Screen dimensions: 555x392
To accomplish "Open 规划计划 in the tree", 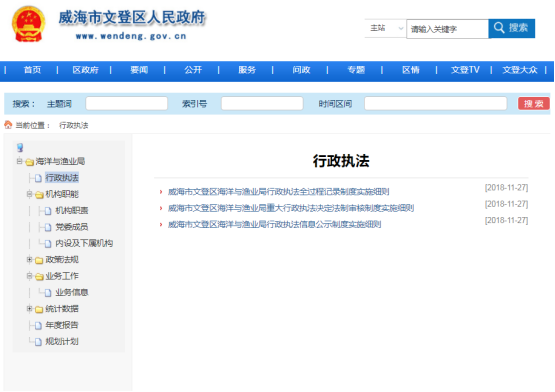I will [x=62, y=341].
